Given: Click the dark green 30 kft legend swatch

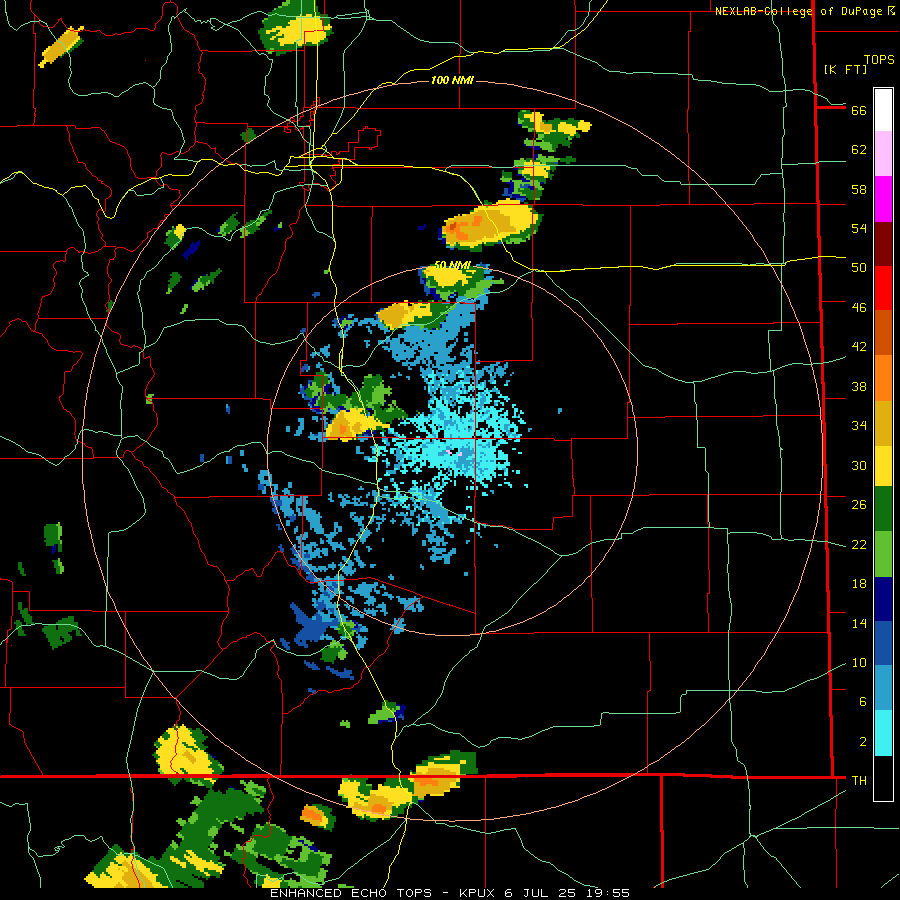Looking at the screenshot, I should [x=883, y=509].
